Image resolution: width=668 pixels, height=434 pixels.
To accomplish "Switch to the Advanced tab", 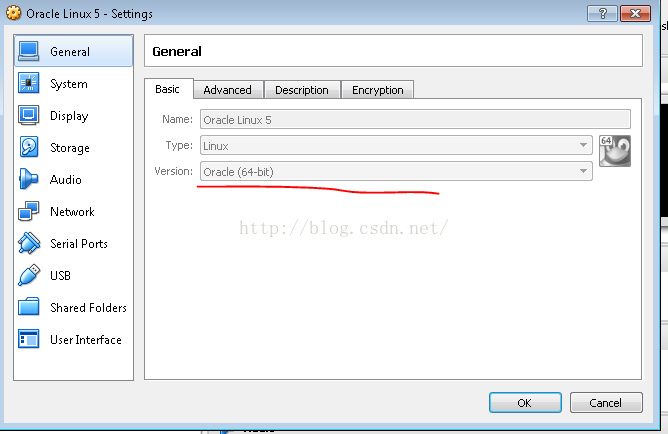I will 228,90.
